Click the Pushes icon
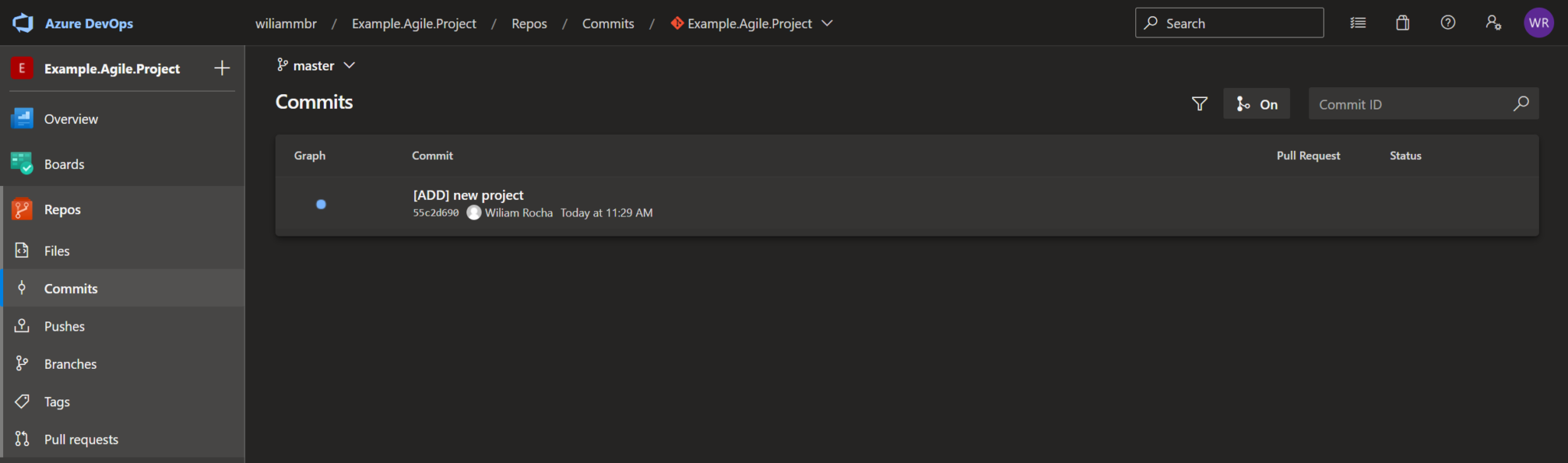Image resolution: width=1568 pixels, height=463 pixels. tap(22, 326)
